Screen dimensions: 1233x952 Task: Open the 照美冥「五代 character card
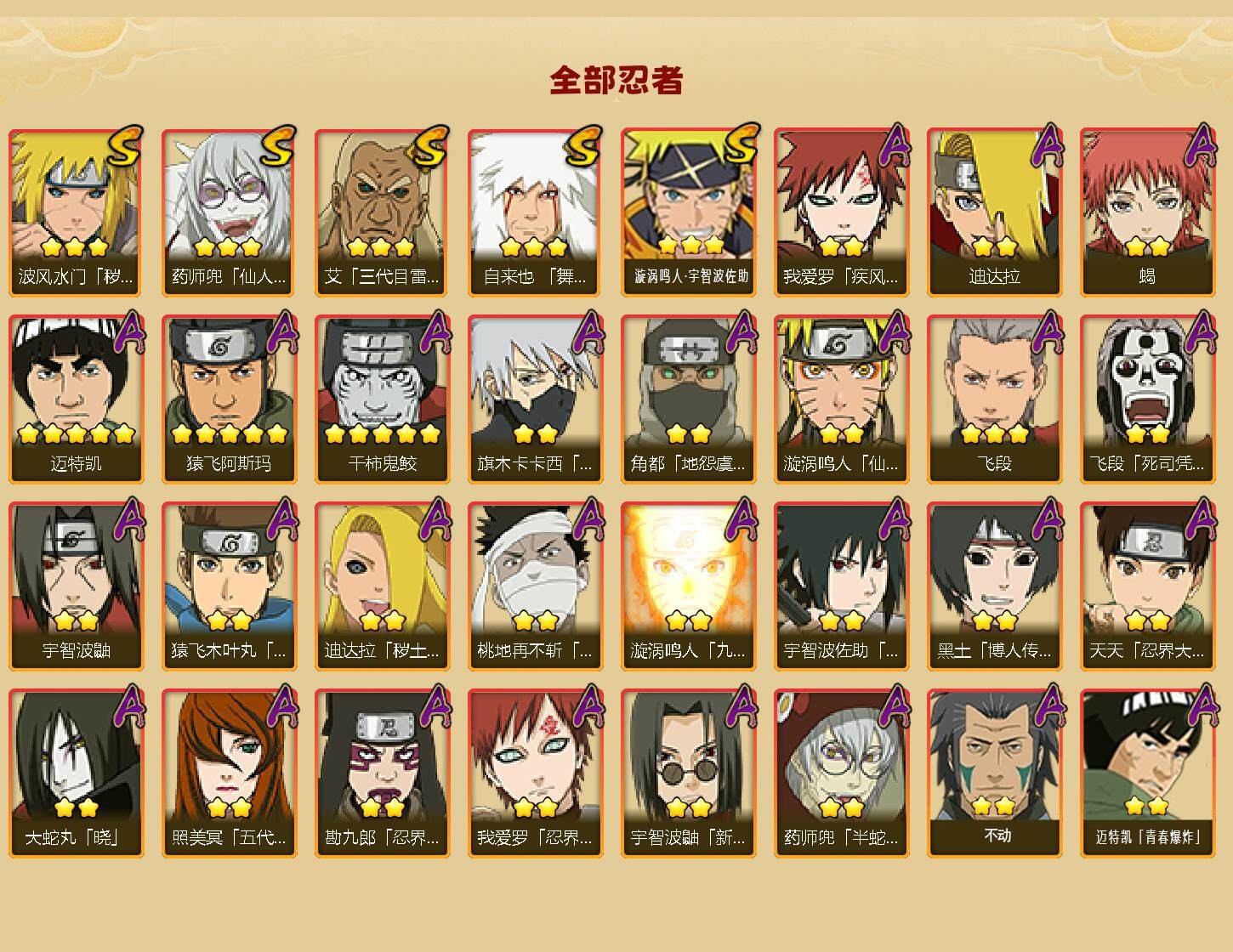pos(230,773)
